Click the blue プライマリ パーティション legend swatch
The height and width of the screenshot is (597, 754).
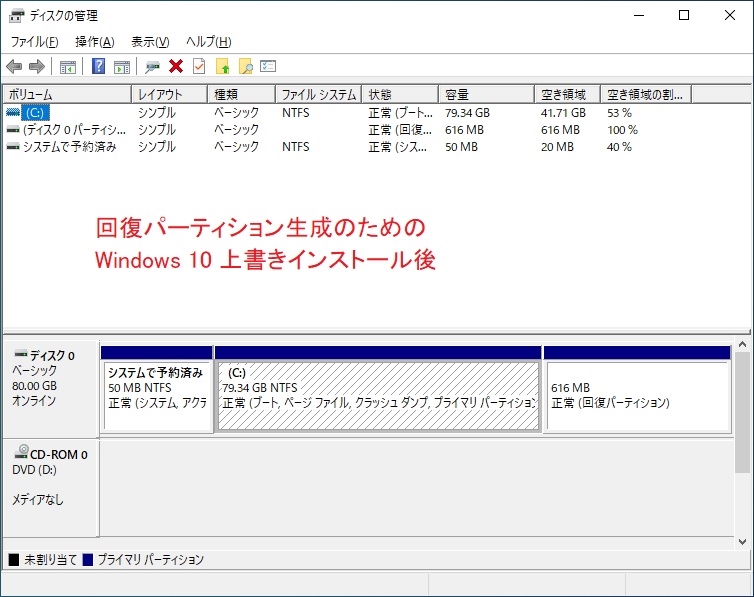pyautogui.click(x=88, y=560)
